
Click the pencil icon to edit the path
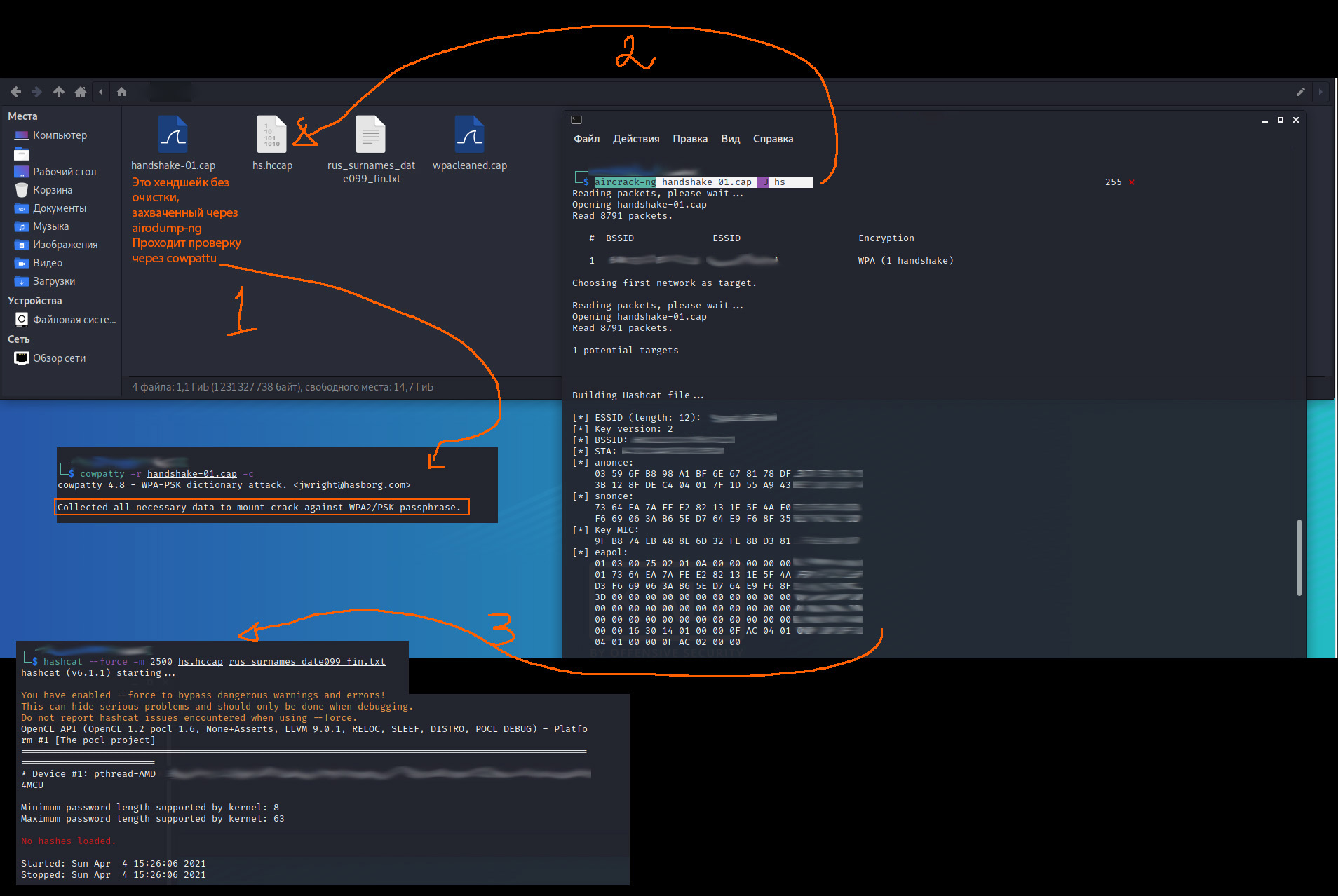point(1300,92)
